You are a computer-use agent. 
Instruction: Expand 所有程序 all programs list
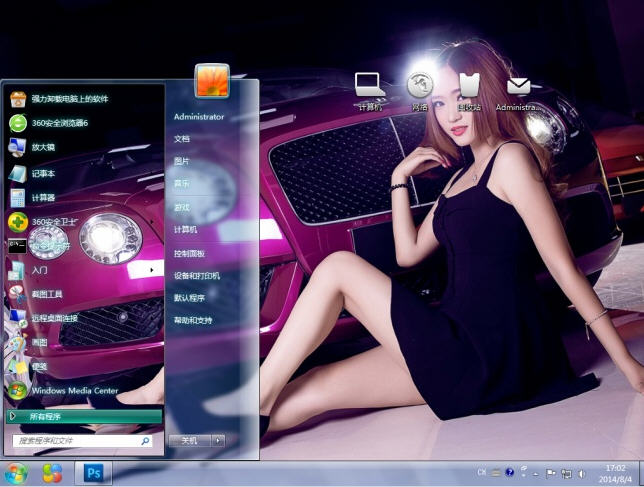[84, 416]
